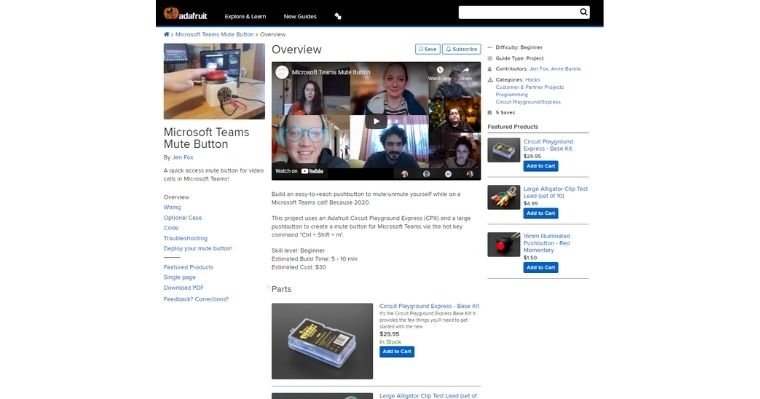
Task: Click Download PDF link
Action: pyautogui.click(x=184, y=288)
